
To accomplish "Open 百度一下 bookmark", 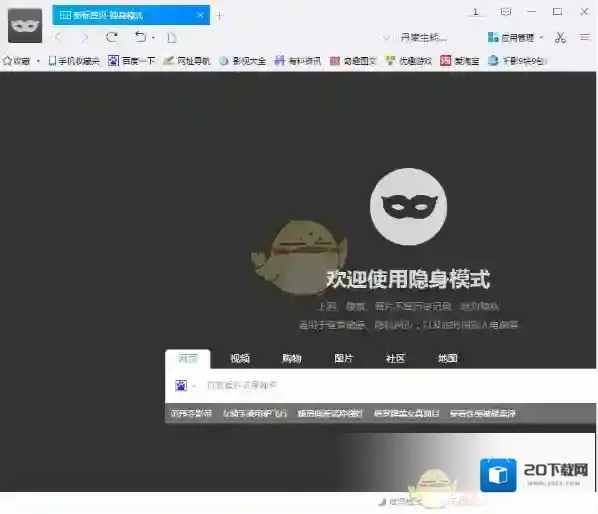I will [132, 61].
